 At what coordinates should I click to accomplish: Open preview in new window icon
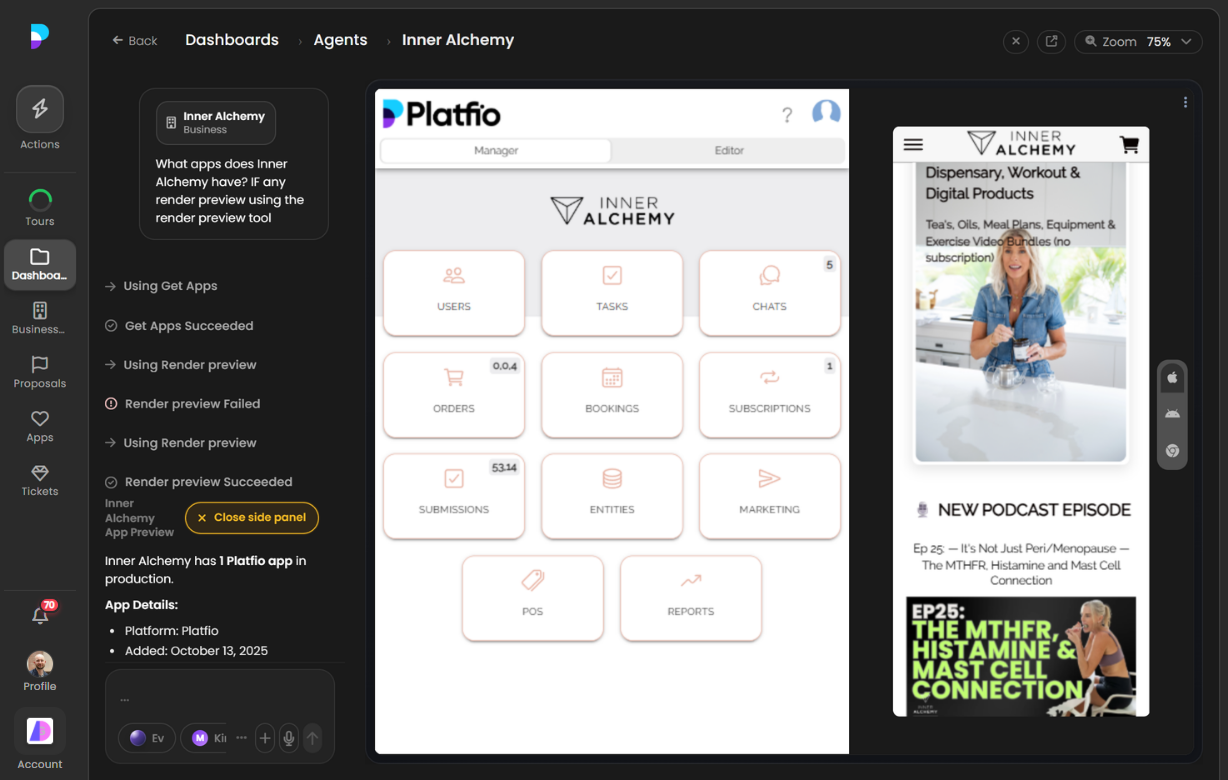pyautogui.click(x=1051, y=41)
